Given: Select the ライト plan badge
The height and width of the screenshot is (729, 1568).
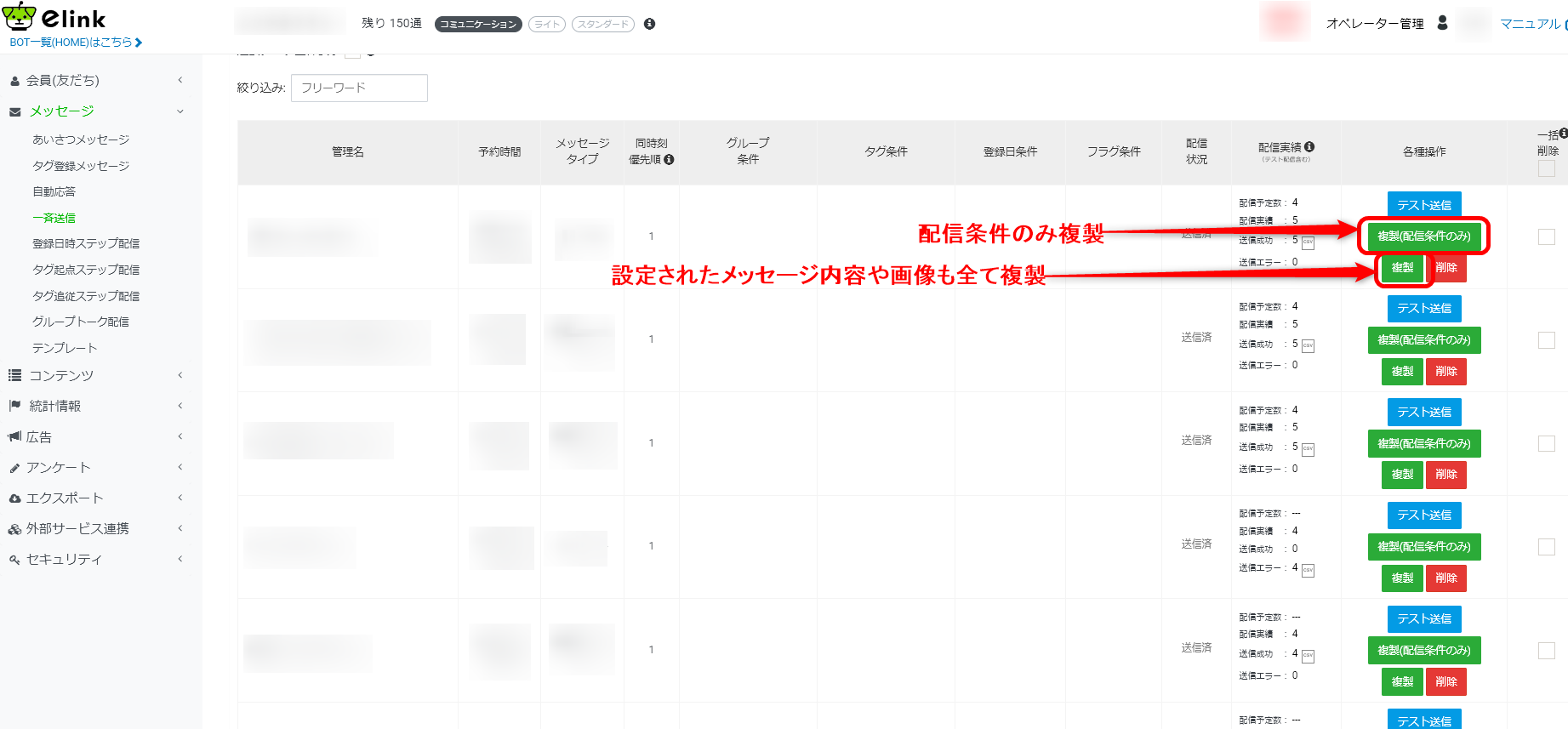Looking at the screenshot, I should (547, 24).
